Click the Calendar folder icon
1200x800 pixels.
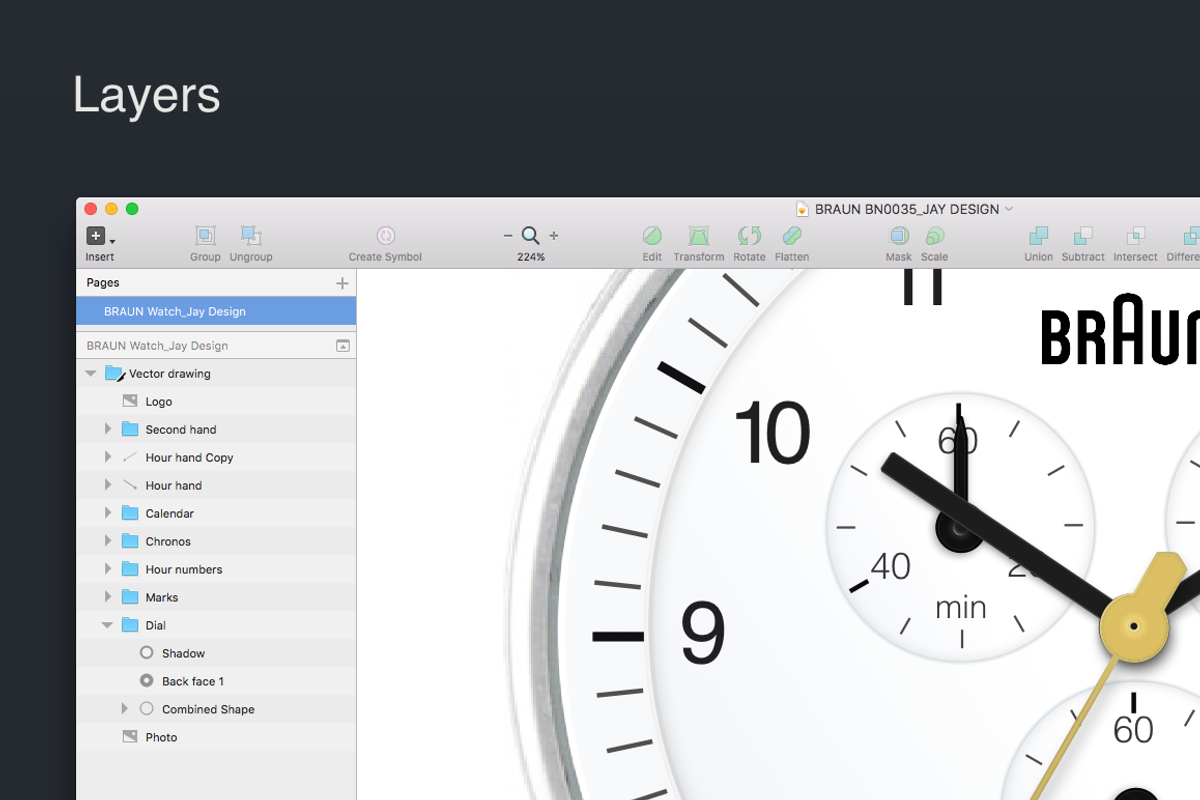tap(130, 513)
